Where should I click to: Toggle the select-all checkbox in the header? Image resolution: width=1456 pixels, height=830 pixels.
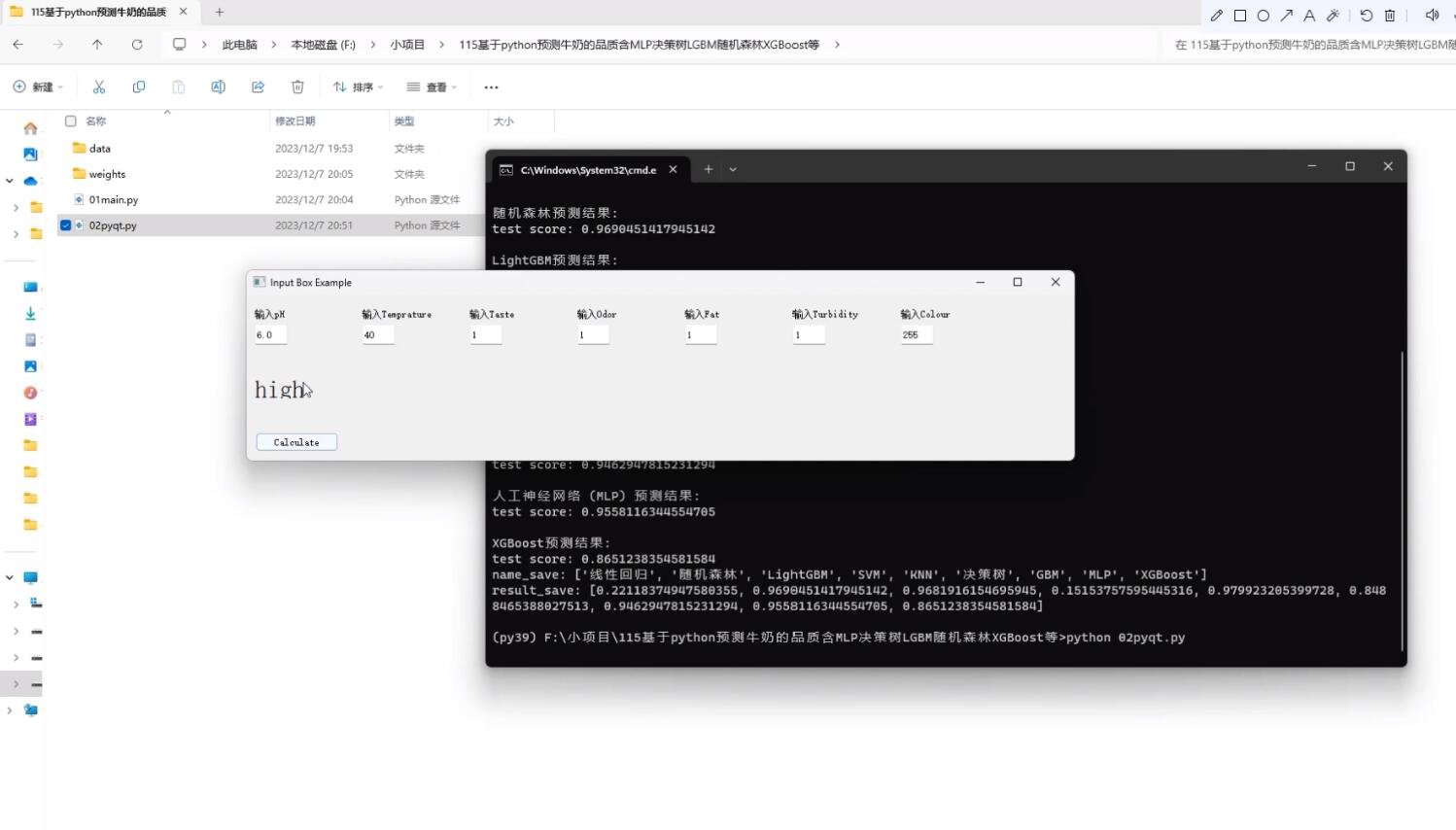pos(71,121)
